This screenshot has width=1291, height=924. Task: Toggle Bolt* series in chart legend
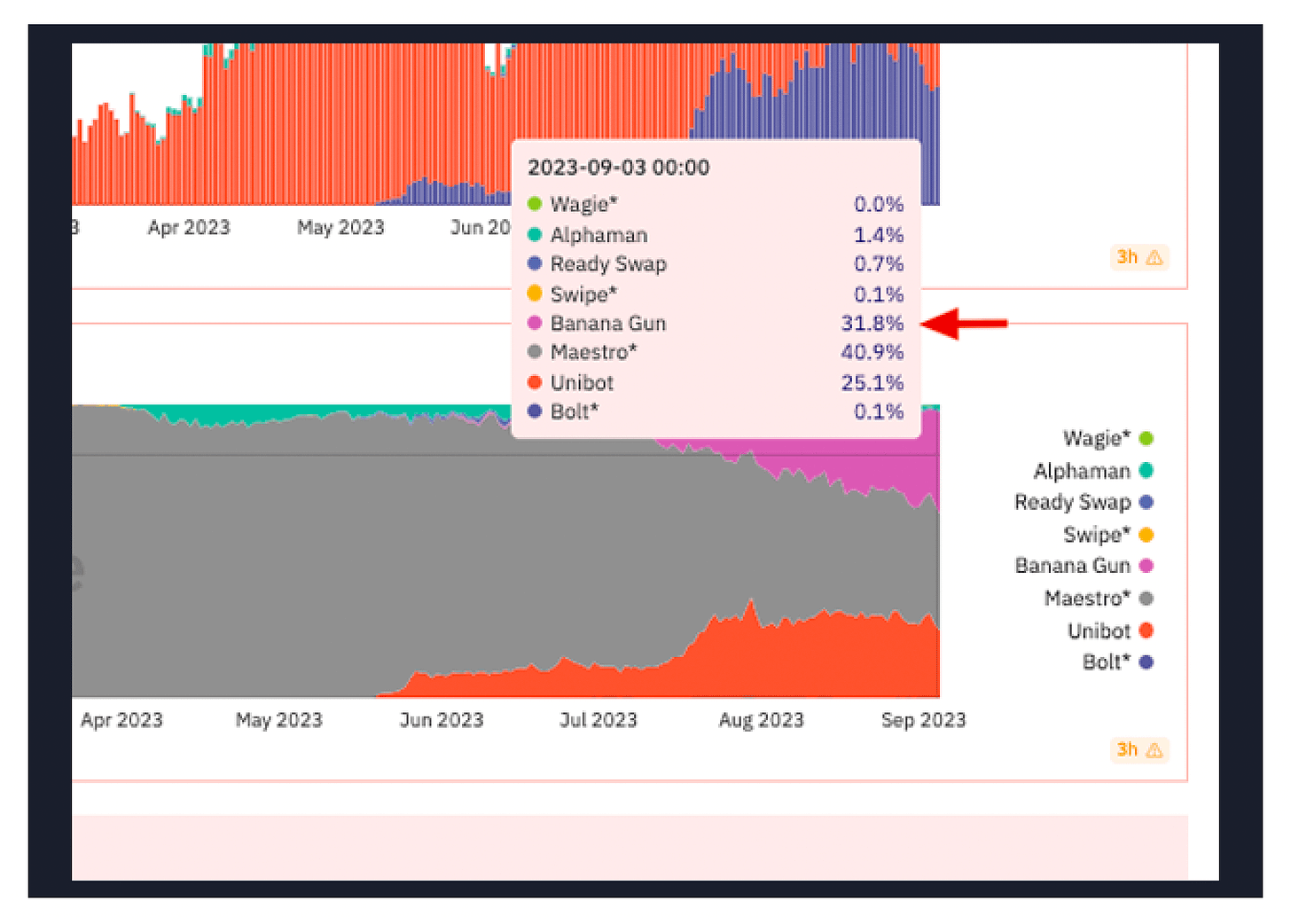click(x=1117, y=662)
